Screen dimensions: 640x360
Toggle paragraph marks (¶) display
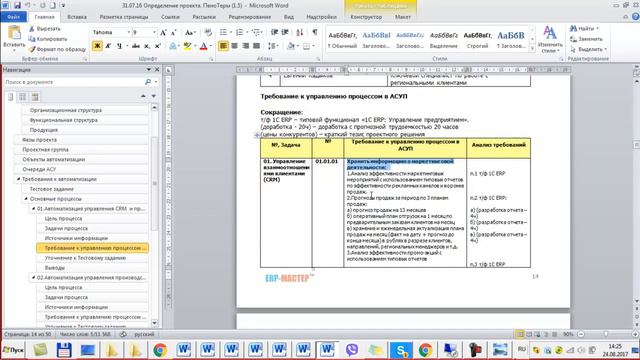(x=315, y=33)
